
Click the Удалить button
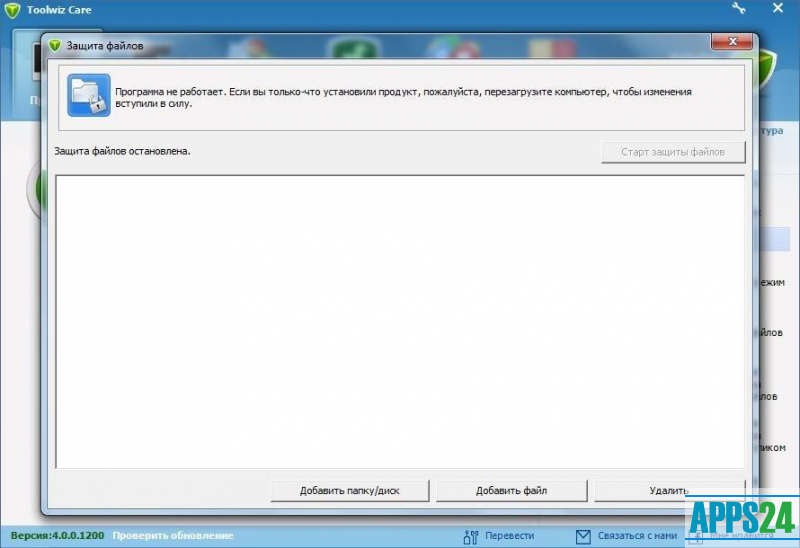click(x=669, y=490)
